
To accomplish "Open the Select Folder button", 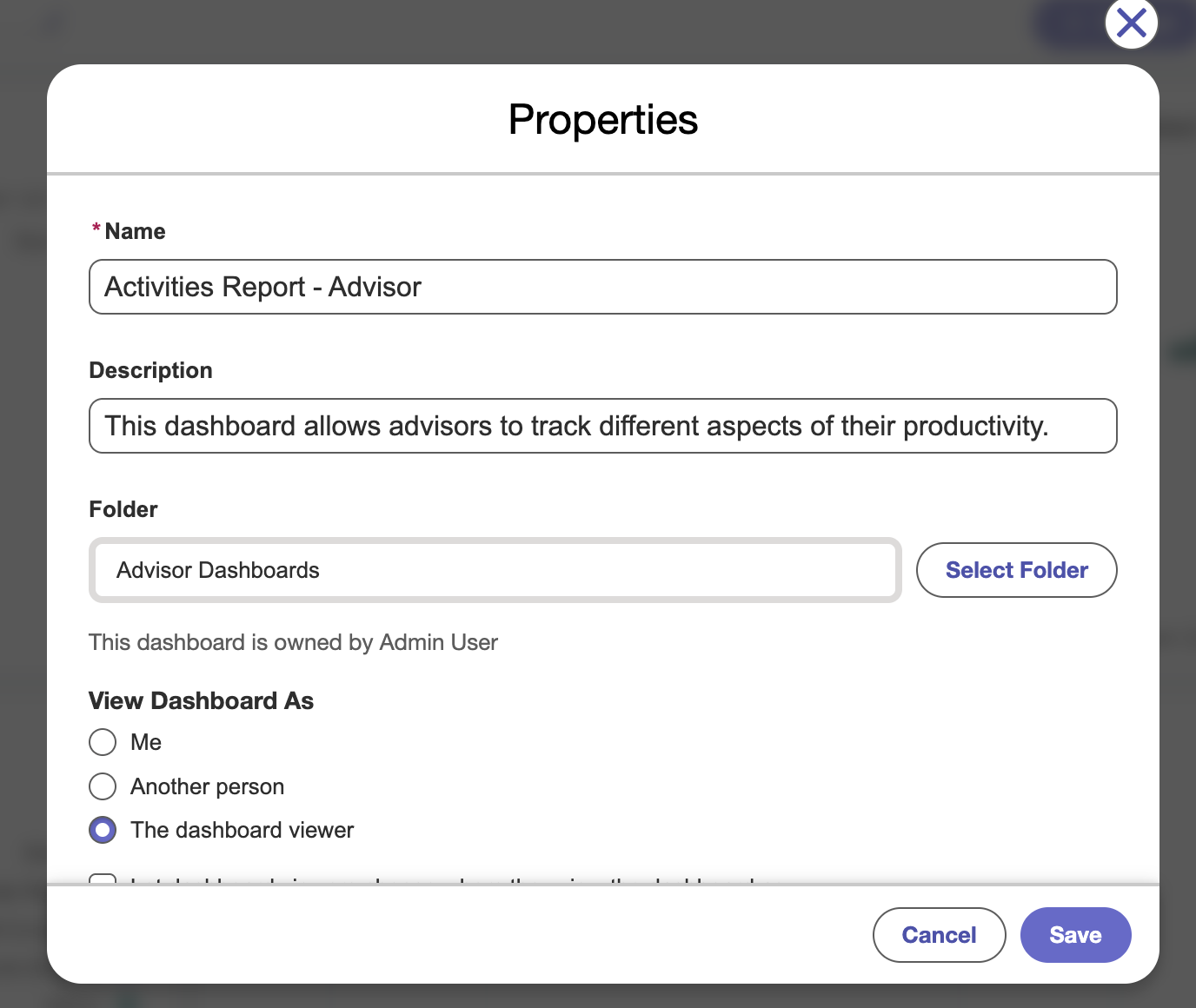I will pyautogui.click(x=1016, y=570).
